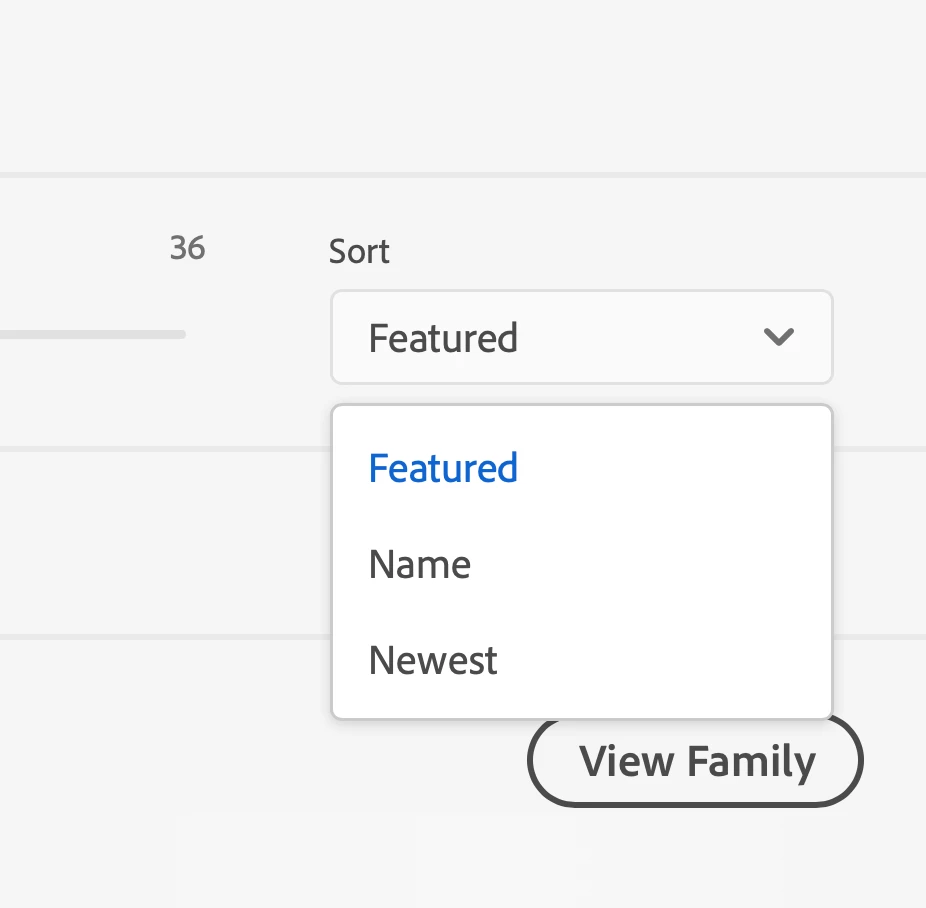This screenshot has width=926, height=908.
Task: Choose Name from the sort options
Action: click(420, 565)
